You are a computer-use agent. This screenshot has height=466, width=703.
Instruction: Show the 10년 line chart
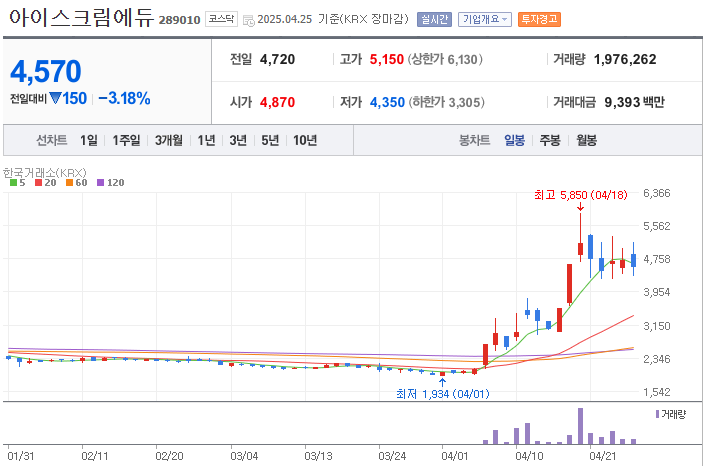point(305,140)
